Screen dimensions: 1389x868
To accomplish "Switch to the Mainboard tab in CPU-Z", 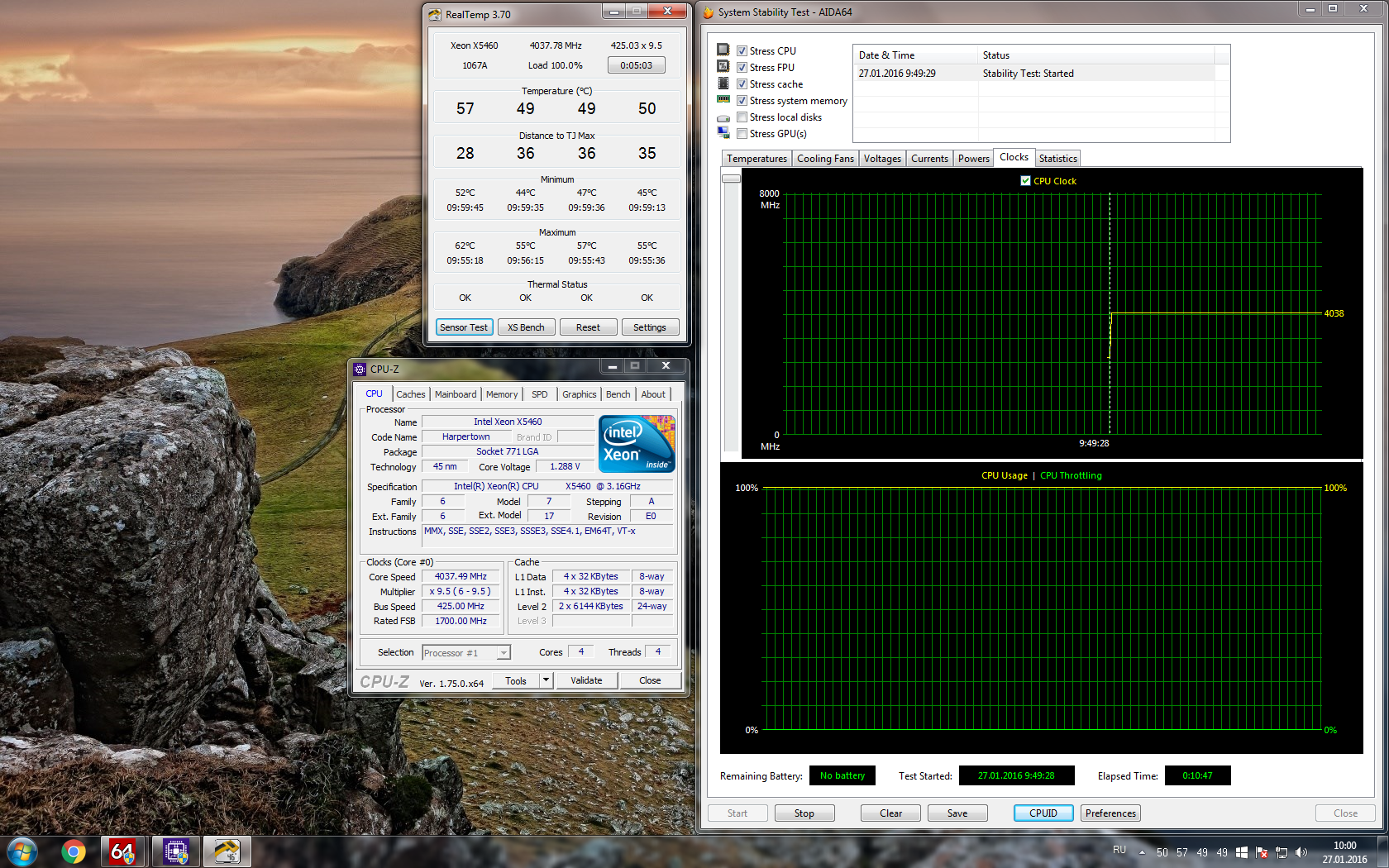I will point(456,394).
